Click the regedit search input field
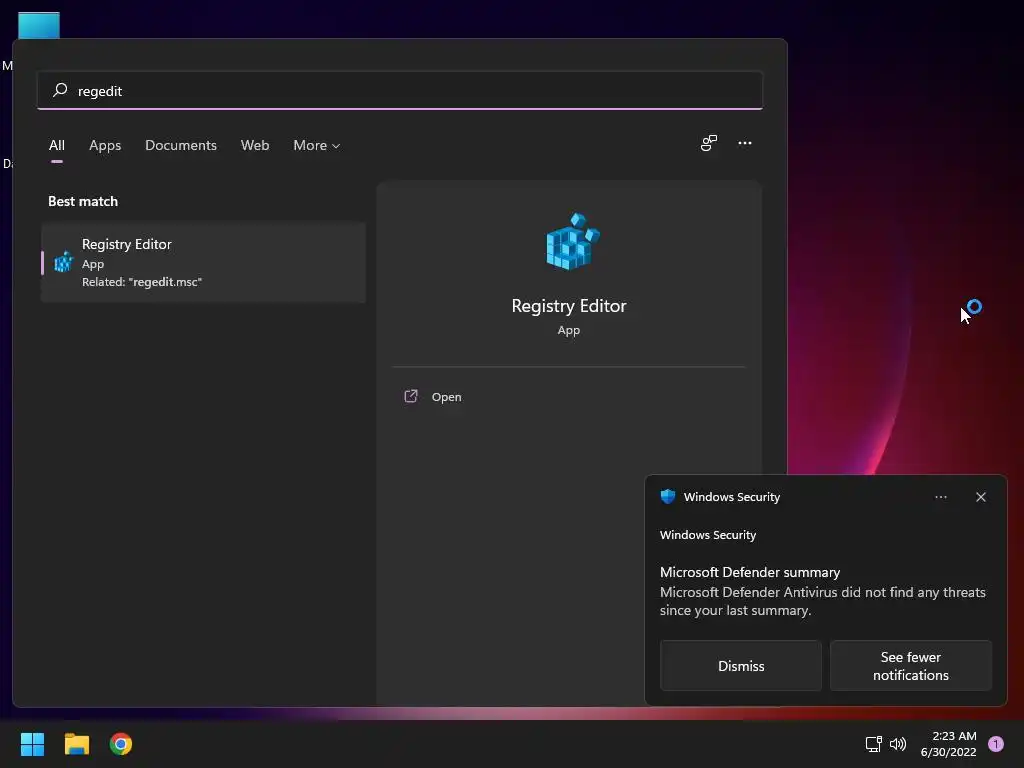 400,91
